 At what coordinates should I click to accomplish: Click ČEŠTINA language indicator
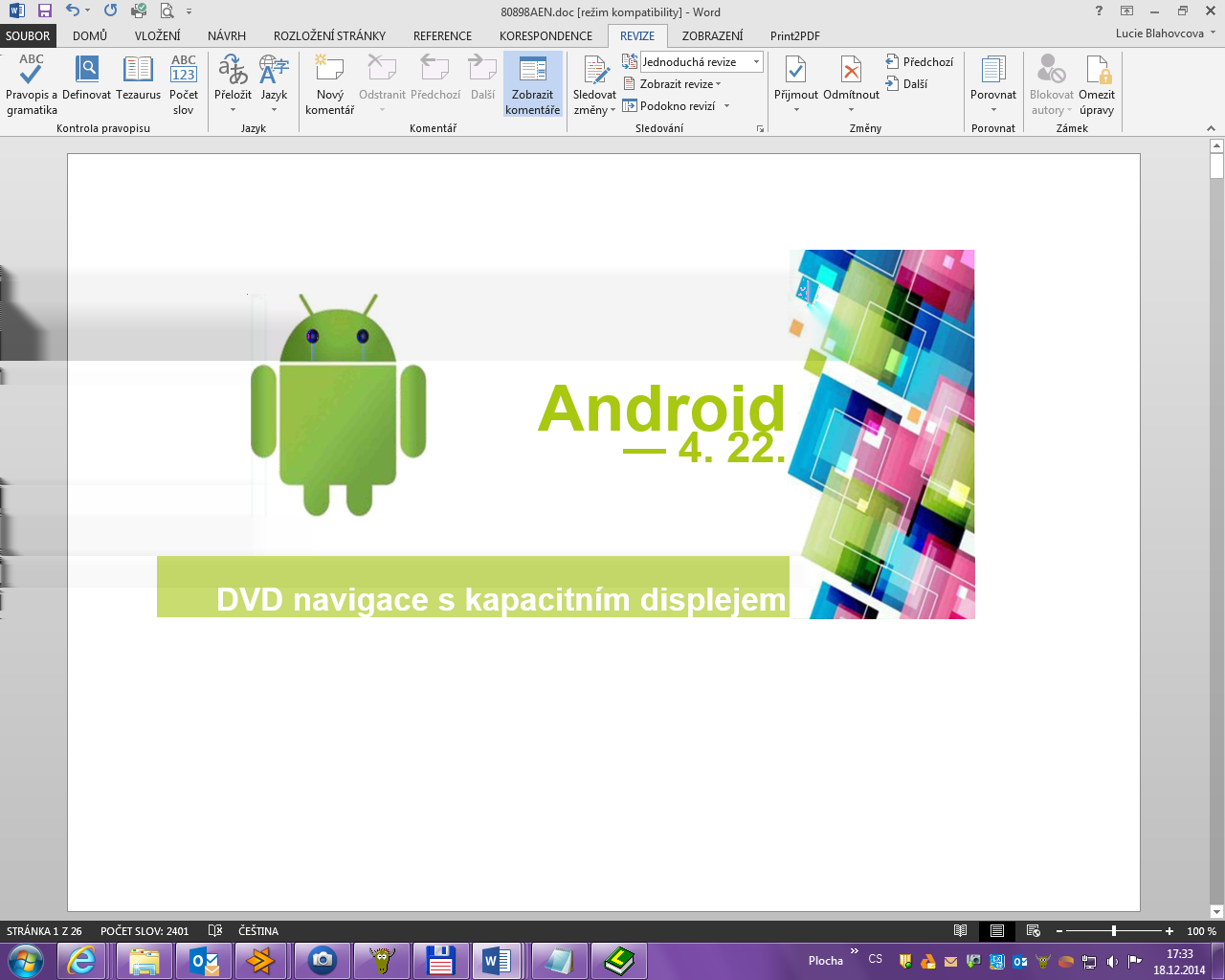point(258,931)
